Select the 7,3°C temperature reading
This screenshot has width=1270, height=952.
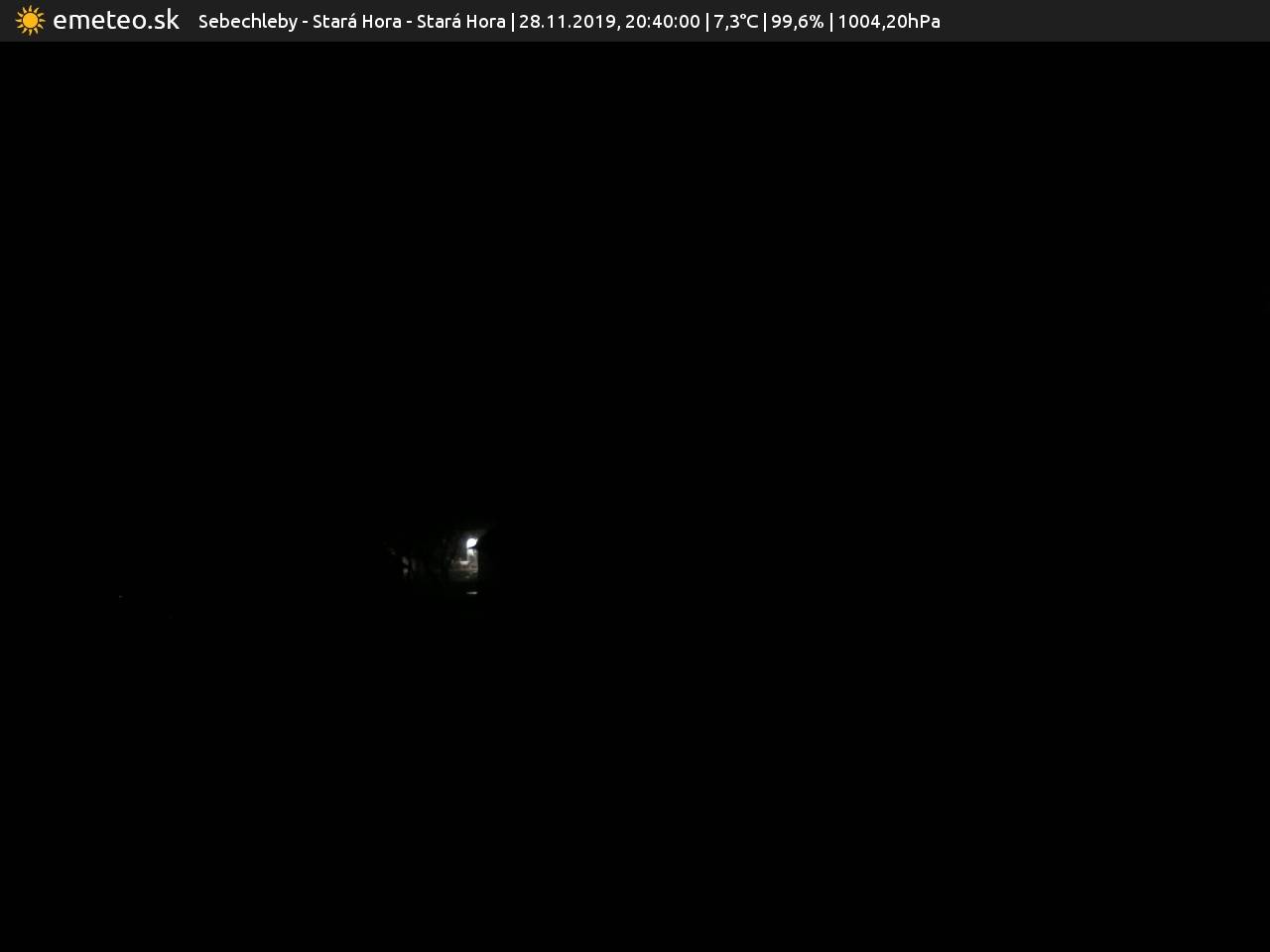click(x=735, y=22)
